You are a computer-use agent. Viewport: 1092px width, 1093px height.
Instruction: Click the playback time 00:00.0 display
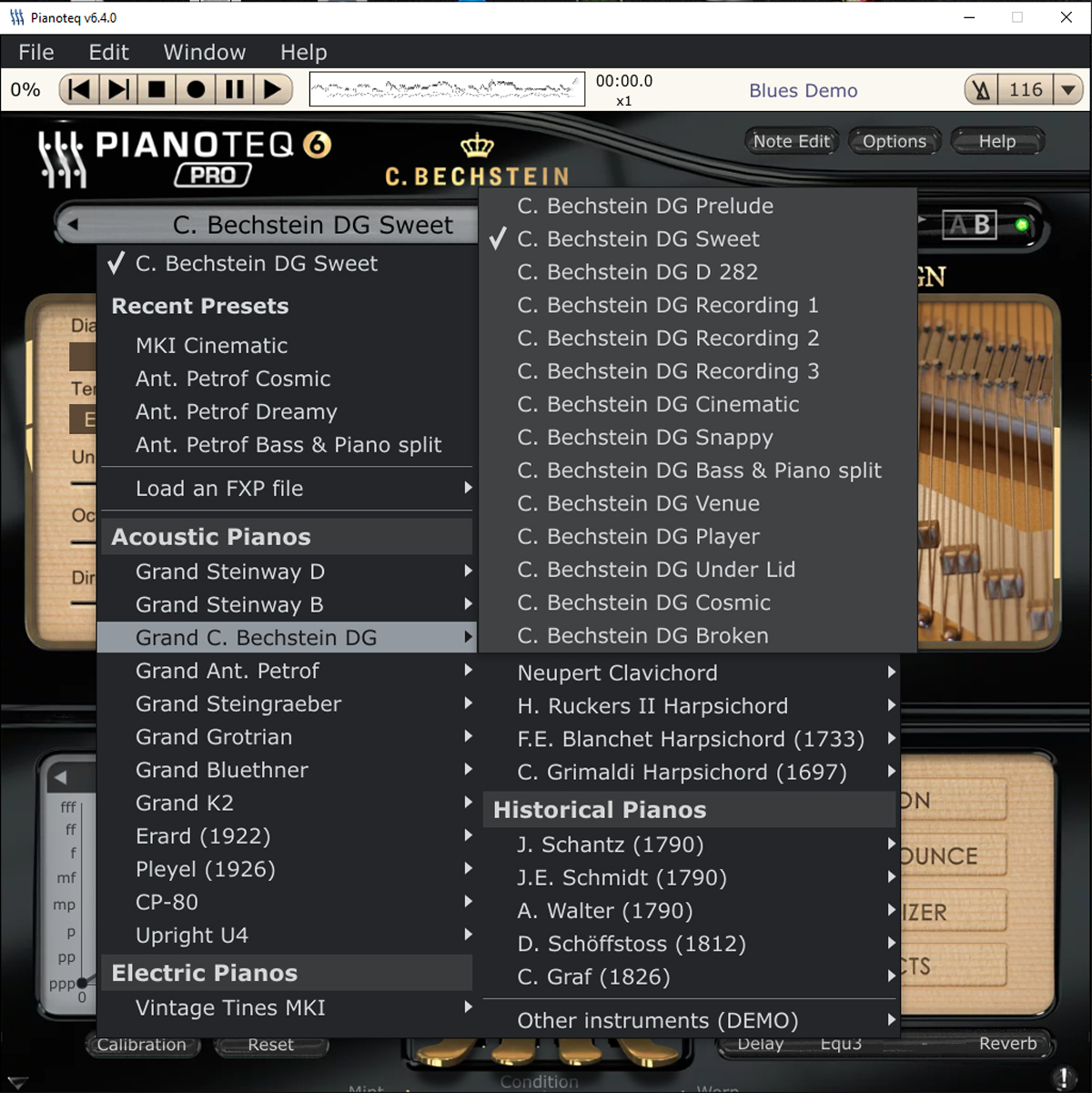[x=624, y=81]
